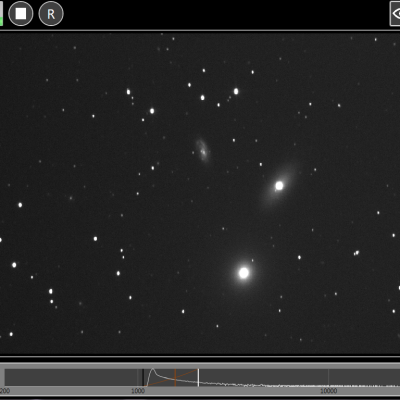This screenshot has height=400, width=400.
Task: Click the 10000 label on histogram scale
Action: [x=329, y=391]
